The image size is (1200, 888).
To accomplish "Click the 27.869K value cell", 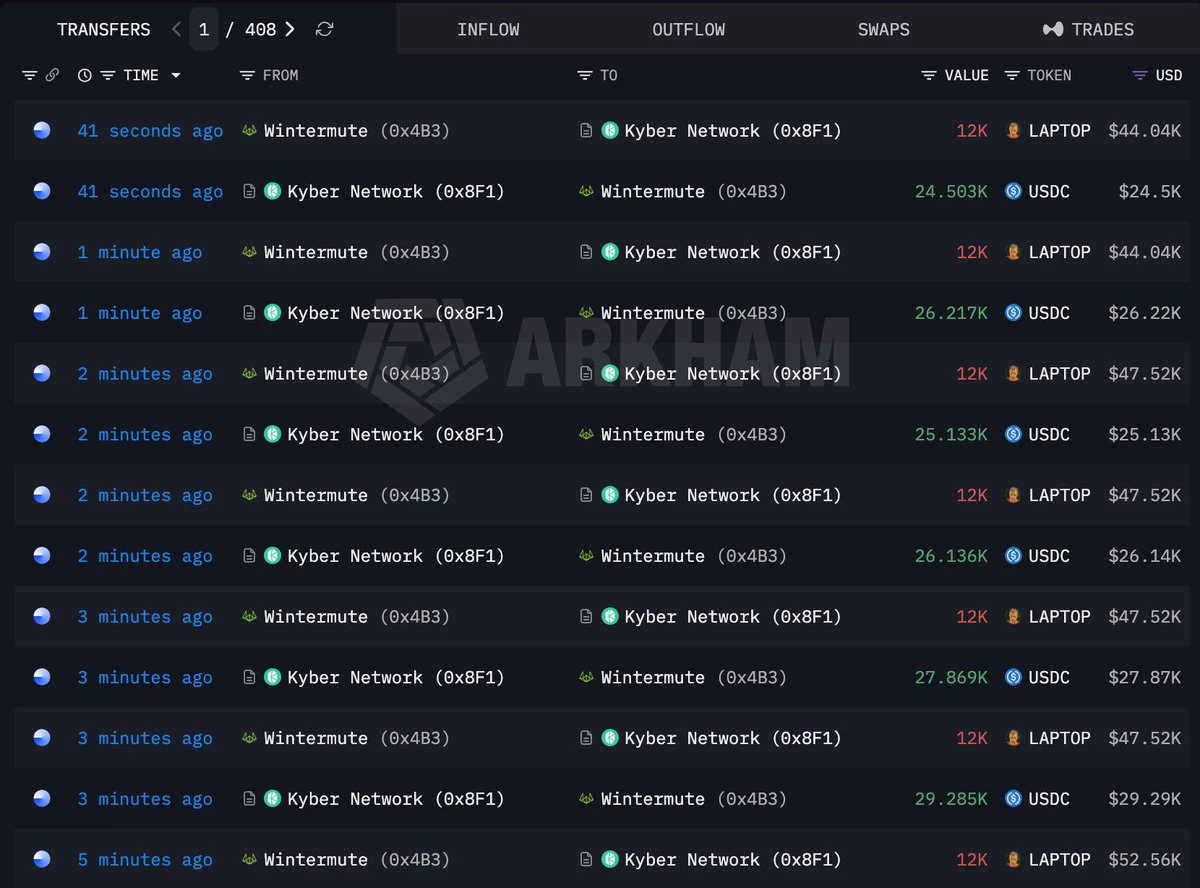I will [x=951, y=678].
